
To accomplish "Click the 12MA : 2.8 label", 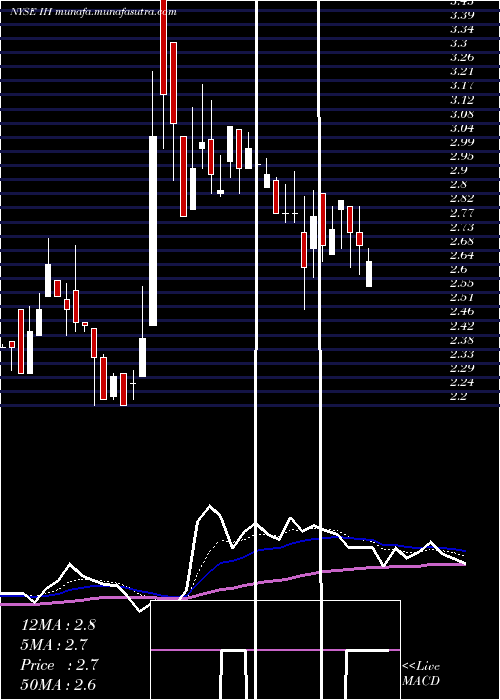I will point(58,625).
